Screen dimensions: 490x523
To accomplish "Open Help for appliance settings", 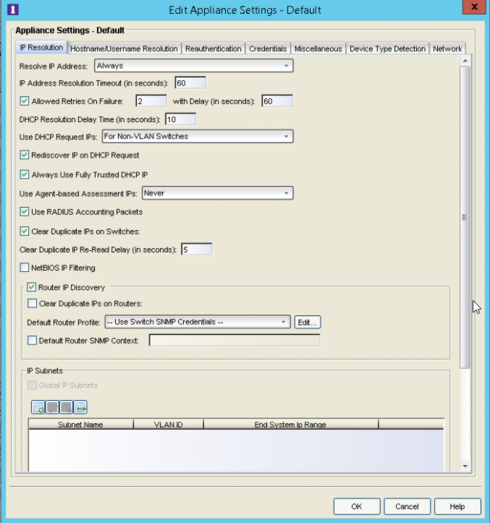I will [x=457, y=506].
